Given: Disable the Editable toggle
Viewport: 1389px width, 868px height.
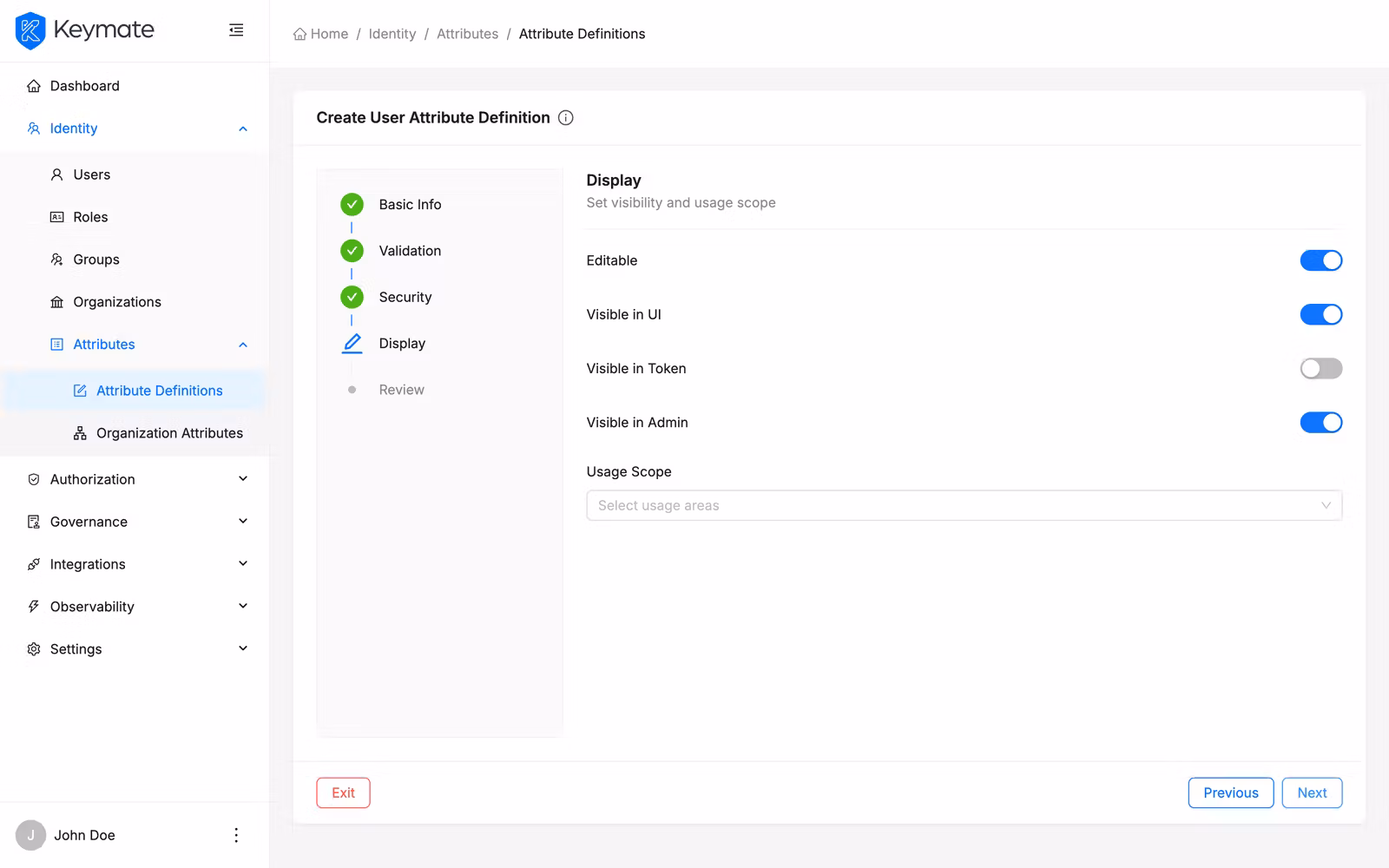Looking at the screenshot, I should [x=1320, y=260].
